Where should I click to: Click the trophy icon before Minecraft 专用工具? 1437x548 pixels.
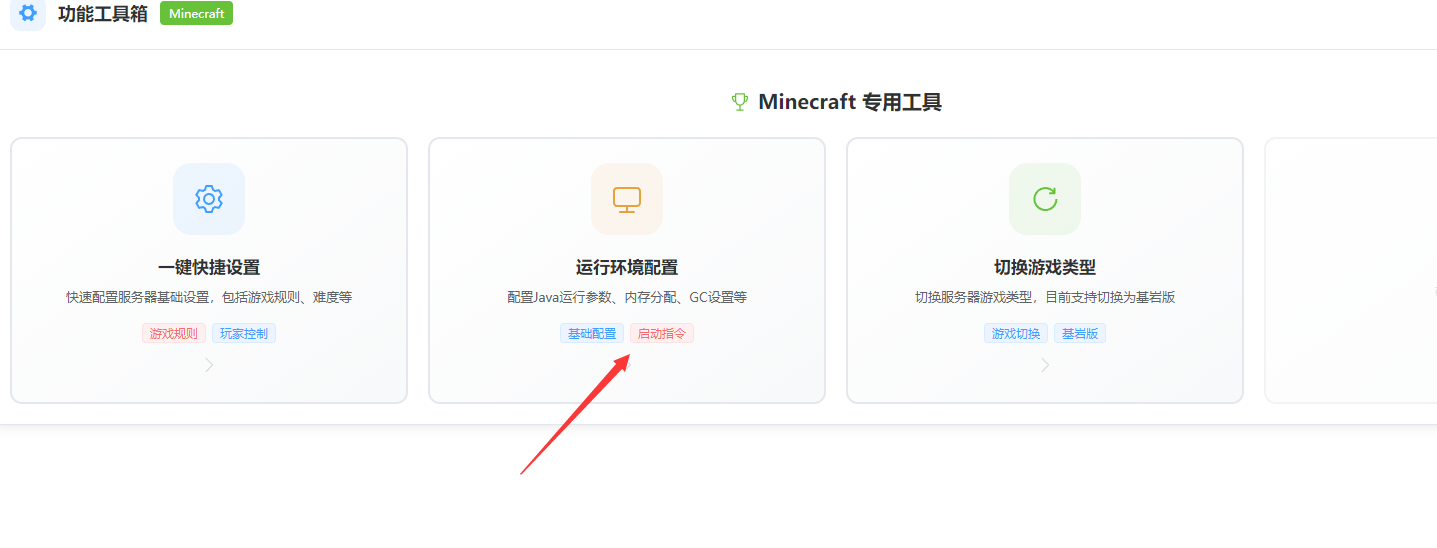pyautogui.click(x=740, y=102)
